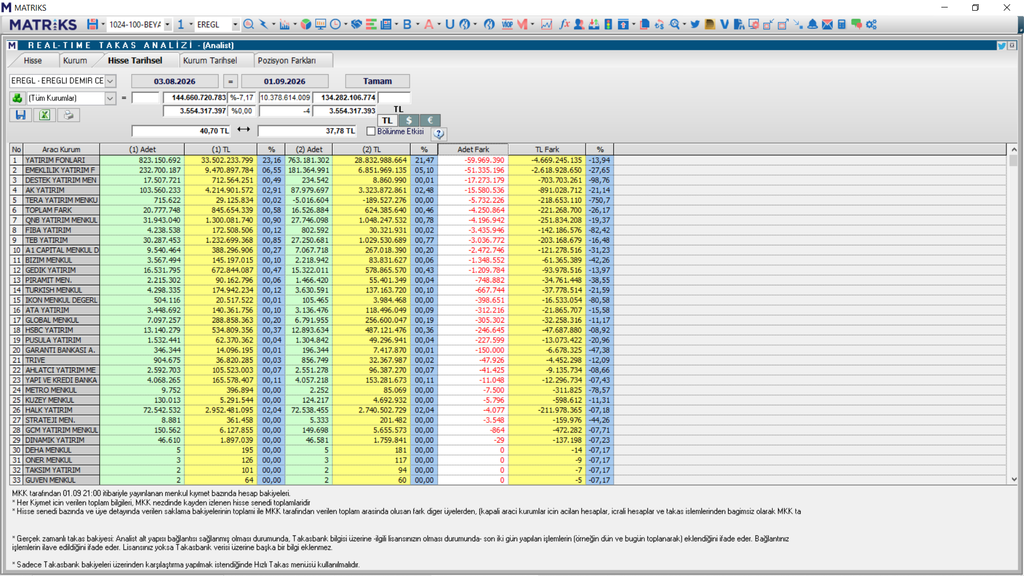This screenshot has height=576, width=1024.
Task: Sort by the Adet Fark column header
Action: pos(473,150)
